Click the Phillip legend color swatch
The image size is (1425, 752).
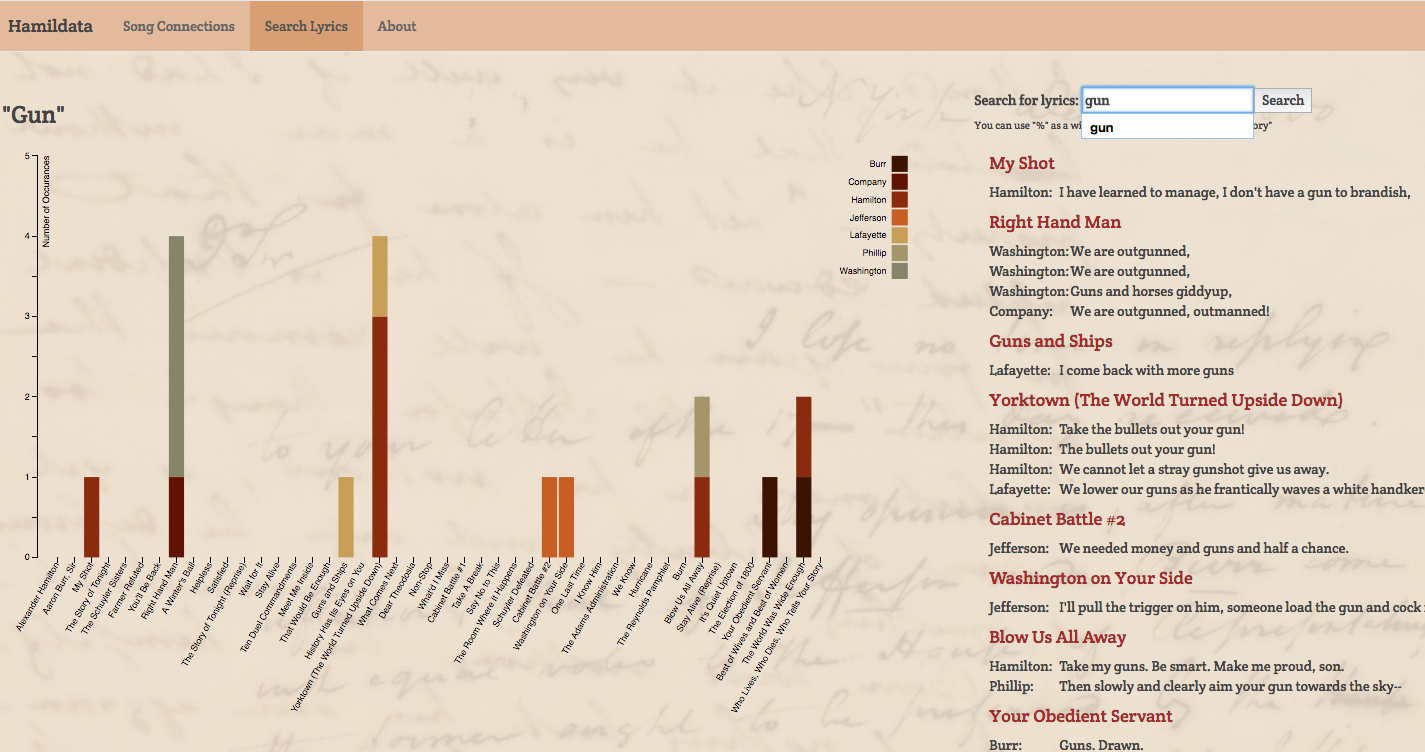pos(900,253)
